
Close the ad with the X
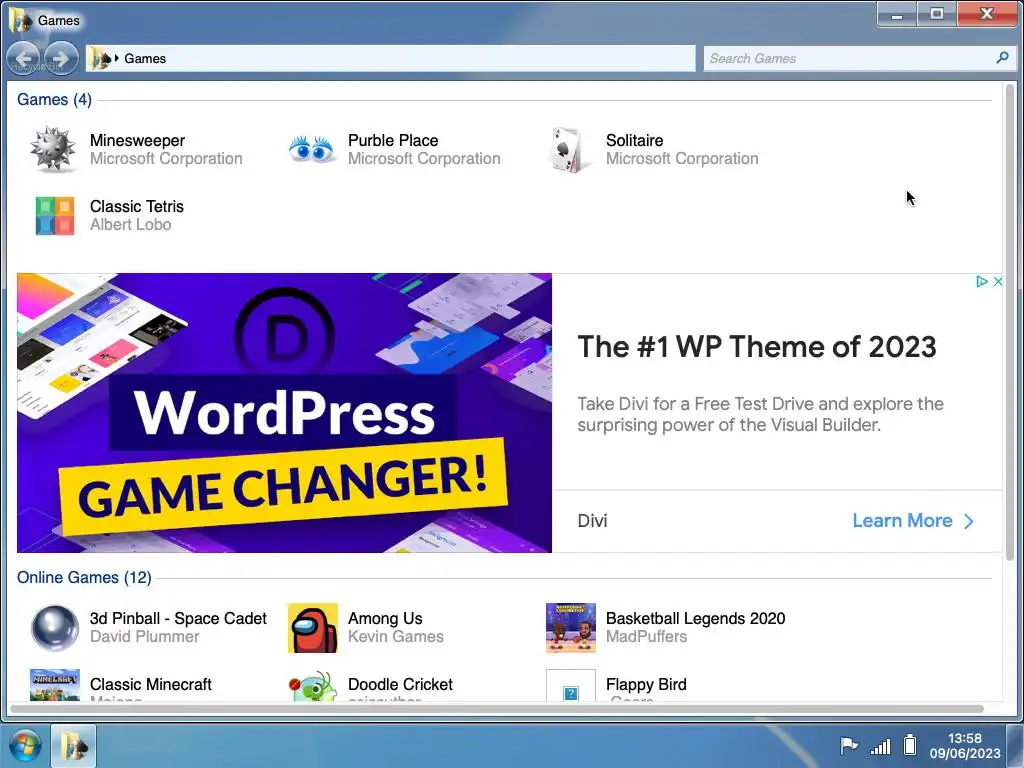point(998,281)
